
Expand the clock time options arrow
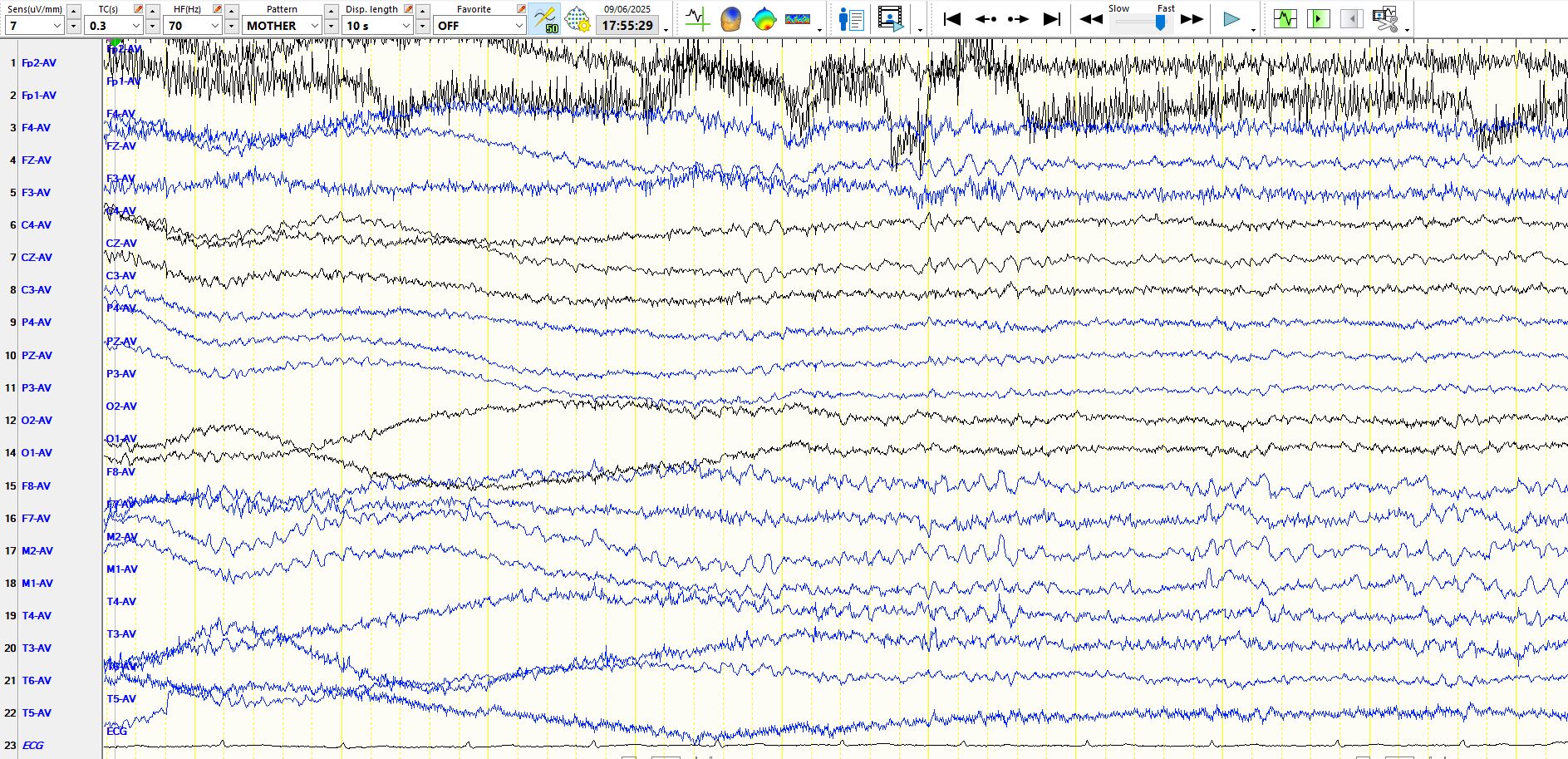(666, 30)
